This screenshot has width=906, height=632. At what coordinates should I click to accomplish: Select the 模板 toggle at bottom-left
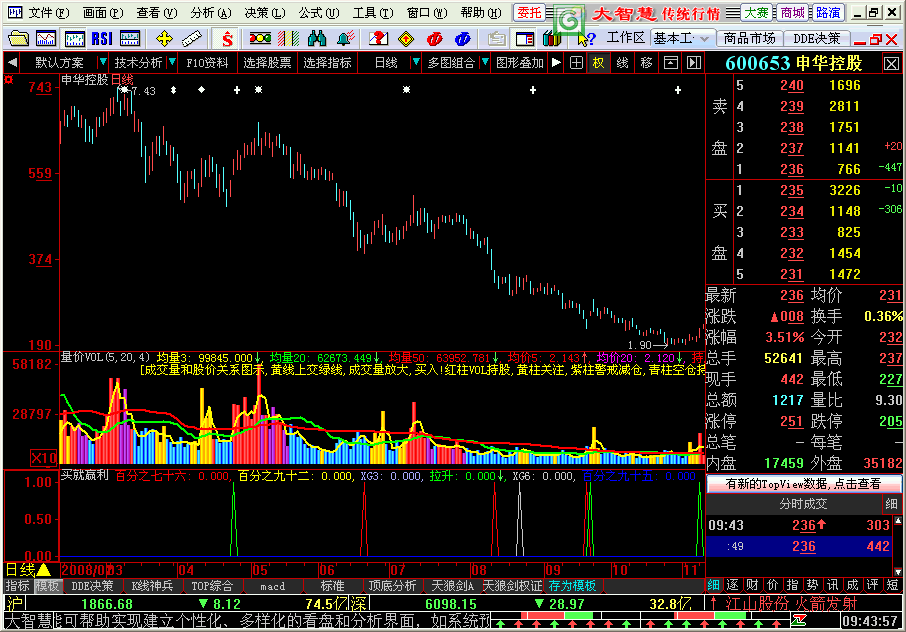click(x=47, y=586)
